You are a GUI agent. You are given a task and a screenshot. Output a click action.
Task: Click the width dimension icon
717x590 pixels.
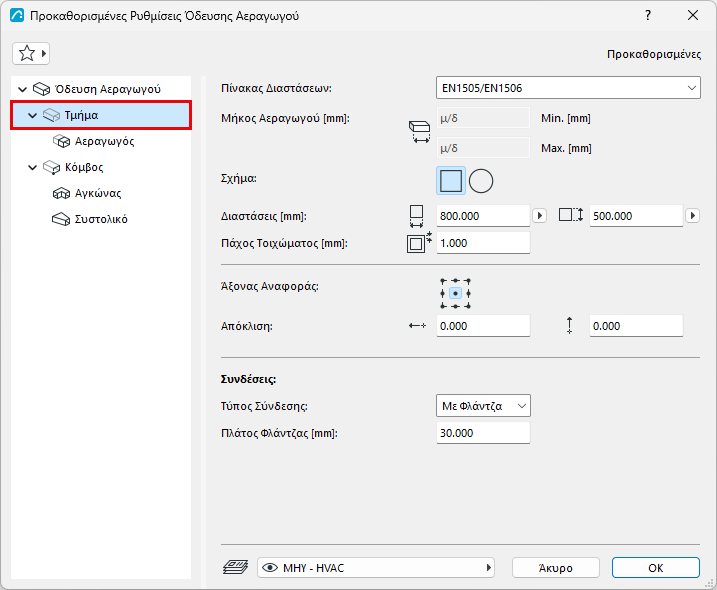tap(416, 216)
